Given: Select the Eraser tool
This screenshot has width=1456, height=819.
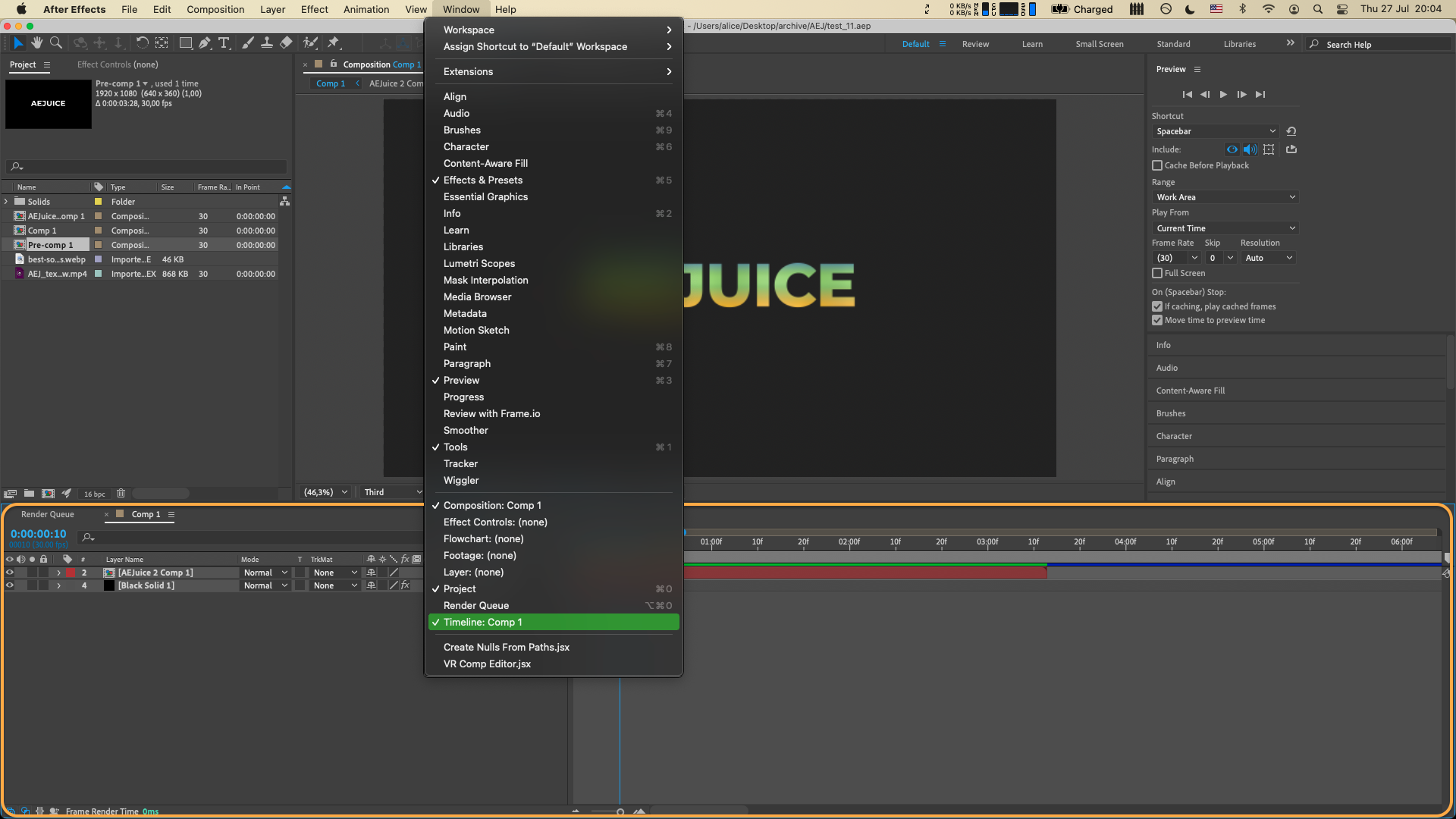Looking at the screenshot, I should [286, 43].
